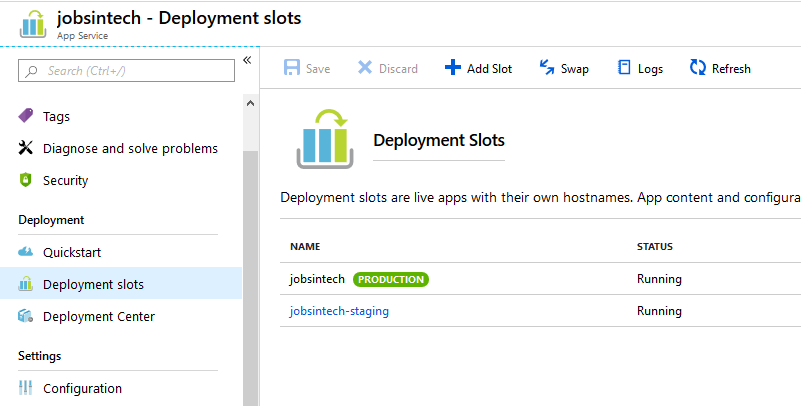Viewport: 801px width, 406px height.
Task: Click the Refresh button label
Action: click(x=731, y=68)
